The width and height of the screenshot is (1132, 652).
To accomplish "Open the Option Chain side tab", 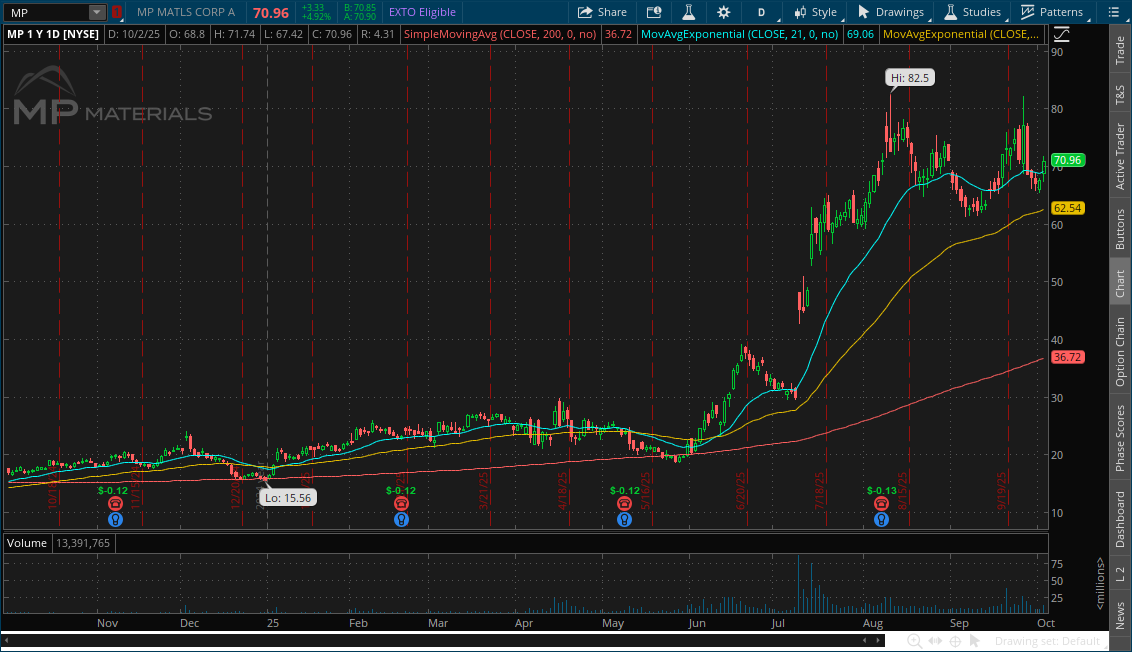I will [x=1120, y=352].
